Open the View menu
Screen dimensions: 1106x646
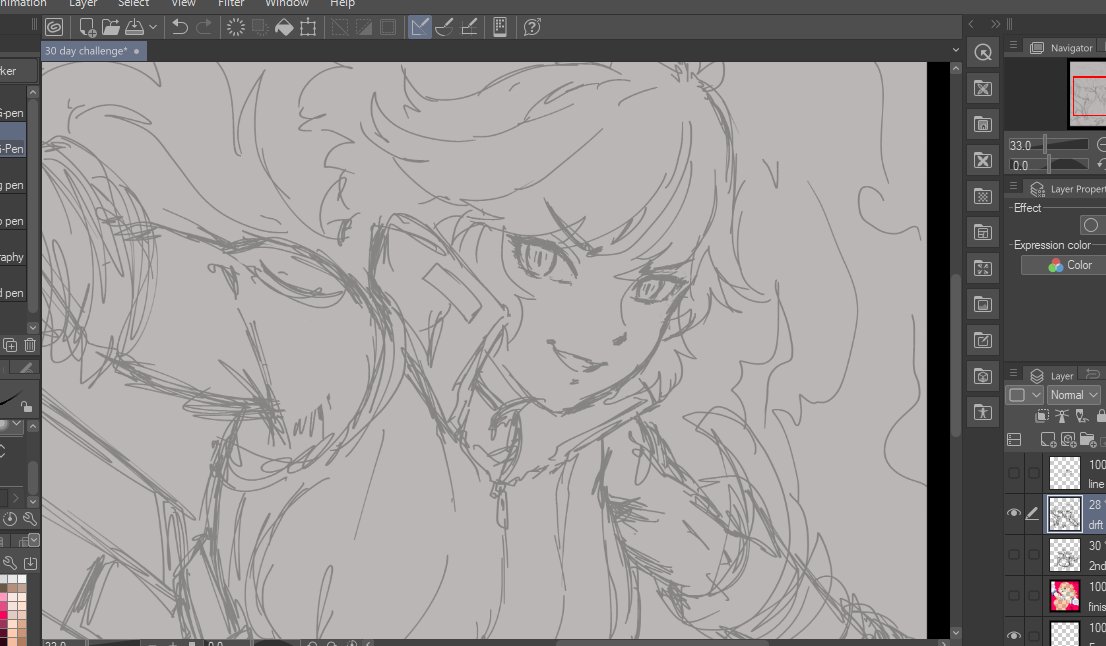[x=183, y=4]
